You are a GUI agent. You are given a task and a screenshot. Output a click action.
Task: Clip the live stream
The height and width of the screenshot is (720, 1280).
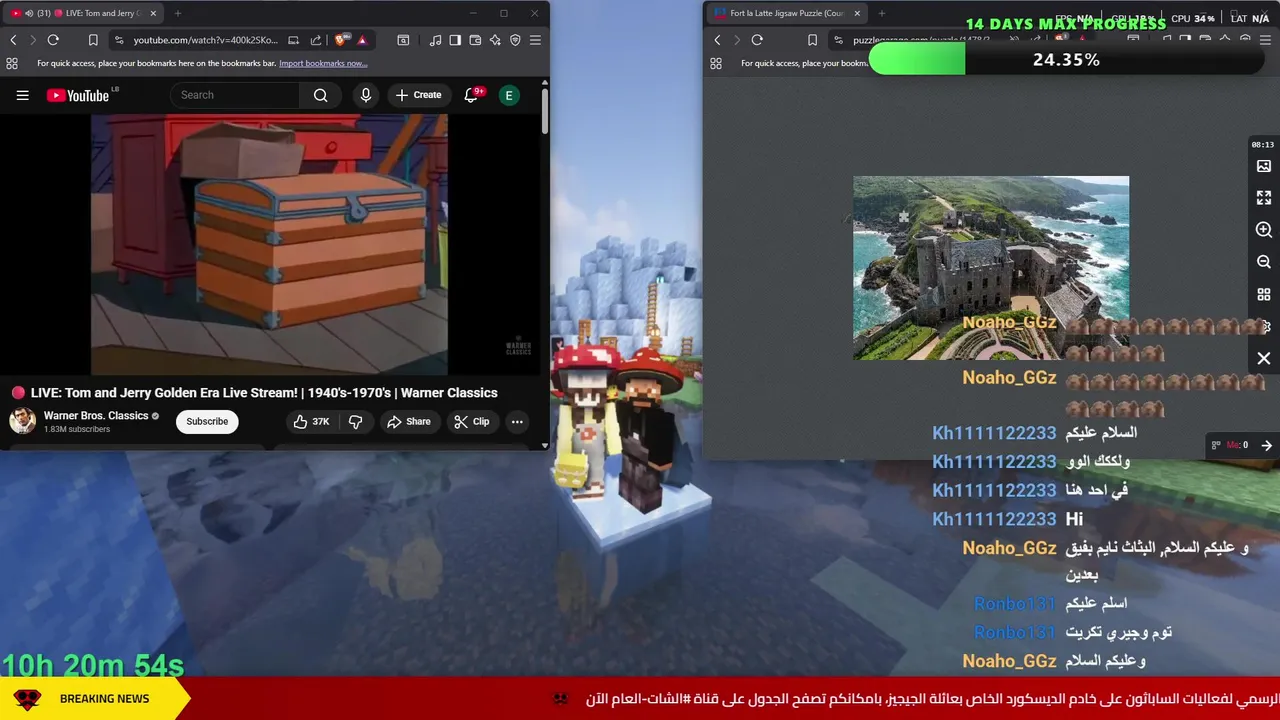click(x=472, y=422)
